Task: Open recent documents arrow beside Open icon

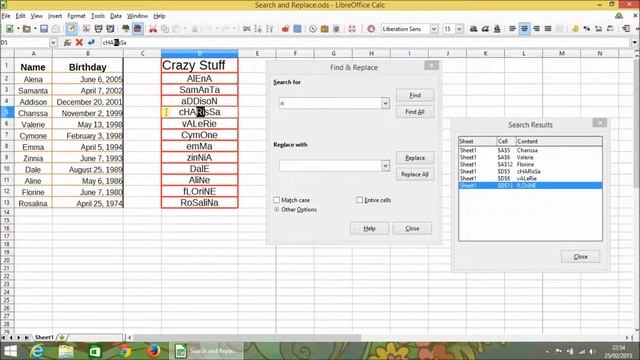Action: [35, 29]
